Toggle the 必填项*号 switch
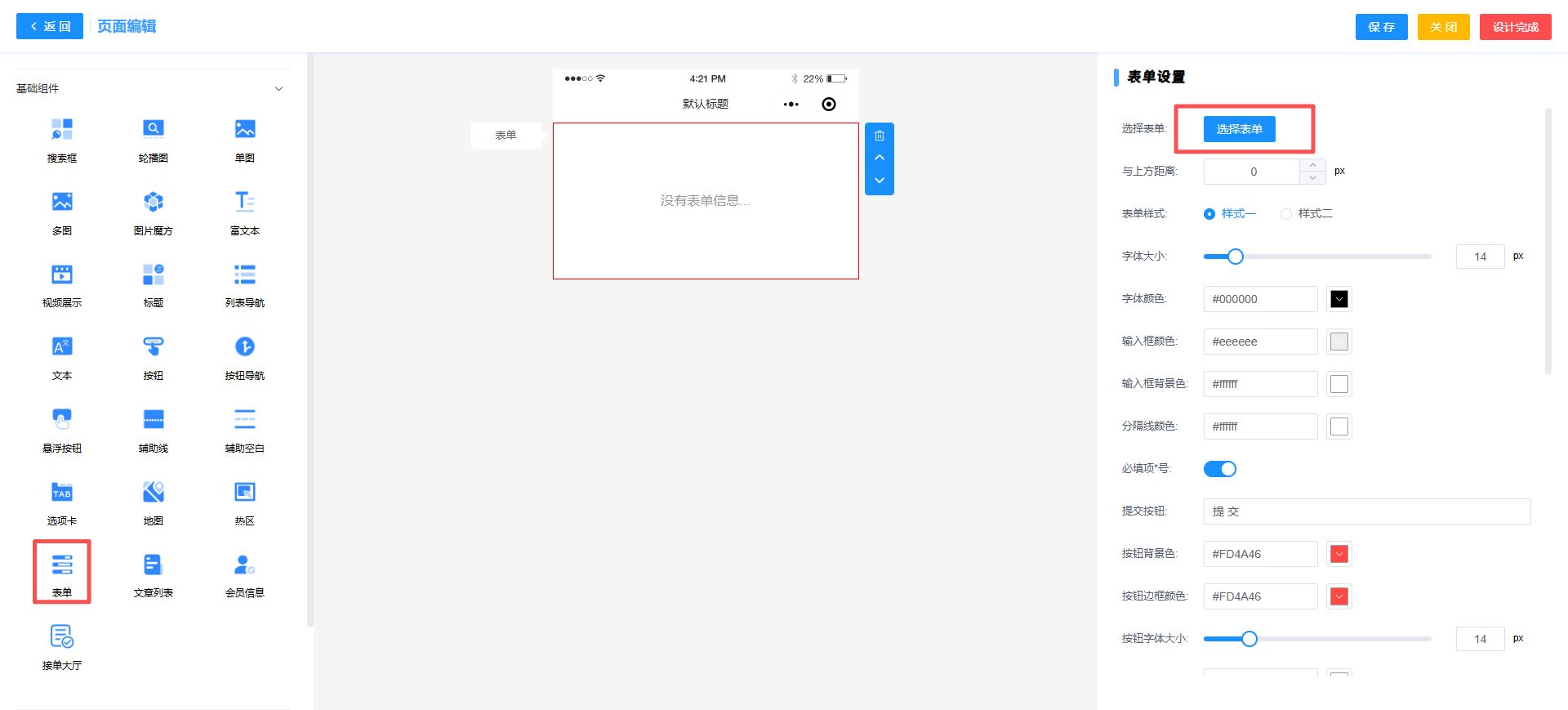This screenshot has height=710, width=1568. pyautogui.click(x=1219, y=469)
